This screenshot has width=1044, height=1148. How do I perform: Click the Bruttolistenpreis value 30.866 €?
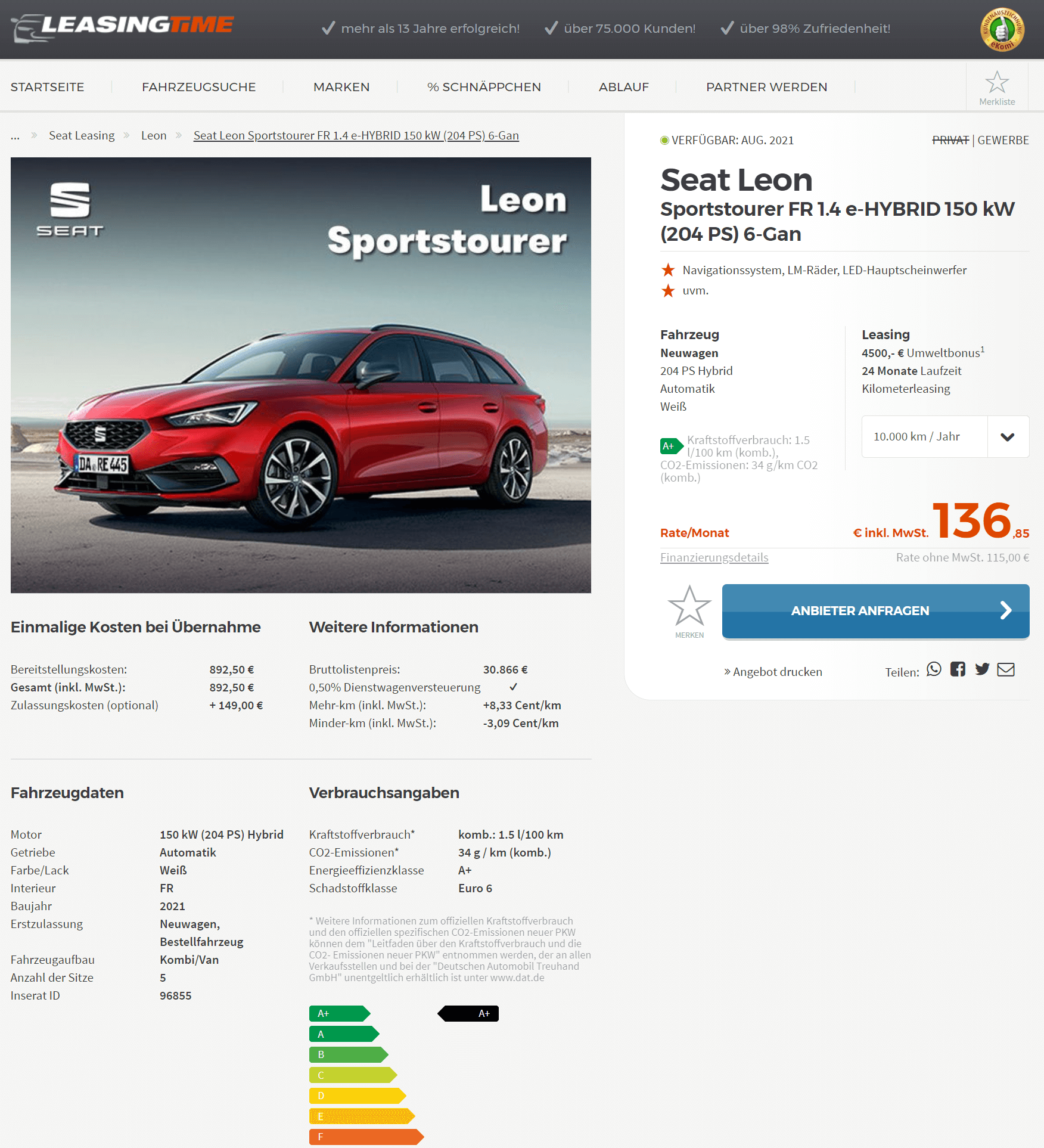pyautogui.click(x=505, y=669)
